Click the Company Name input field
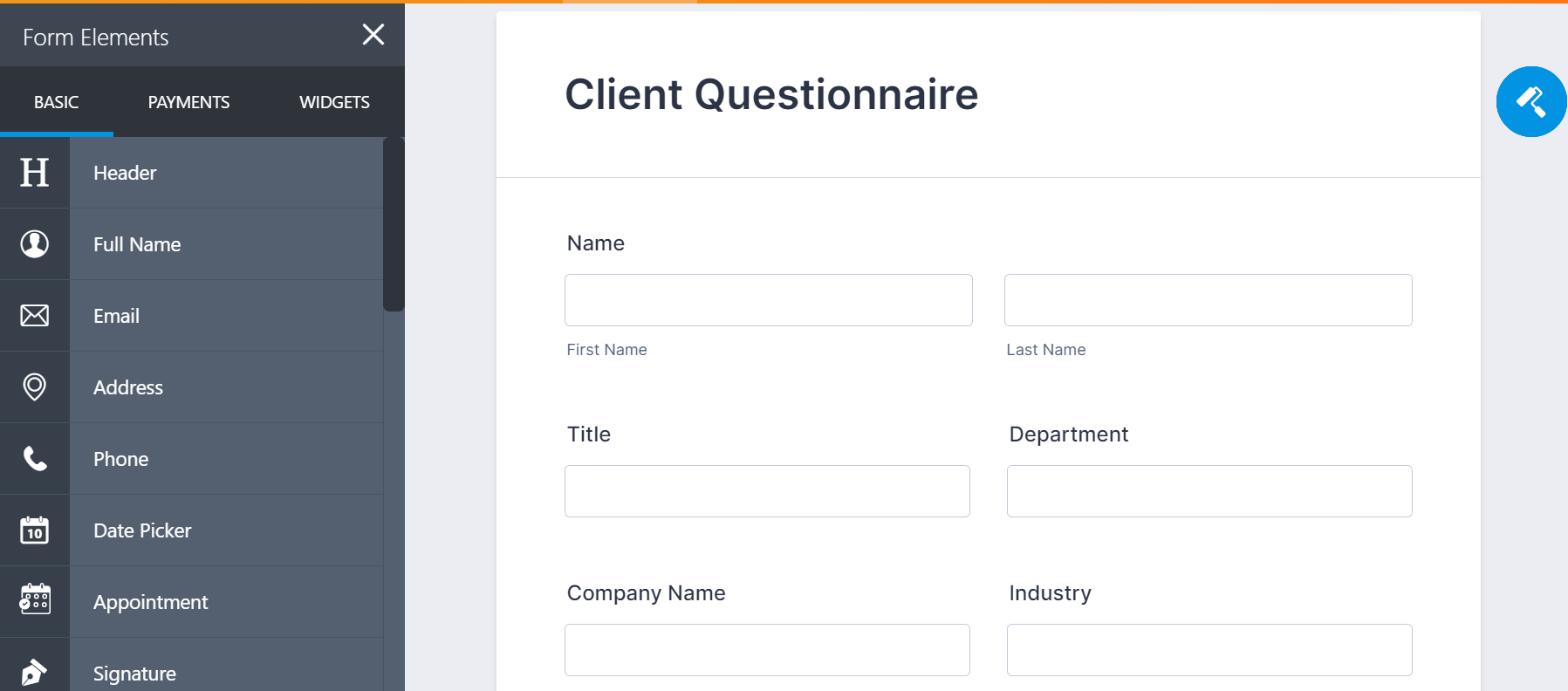 [x=767, y=650]
